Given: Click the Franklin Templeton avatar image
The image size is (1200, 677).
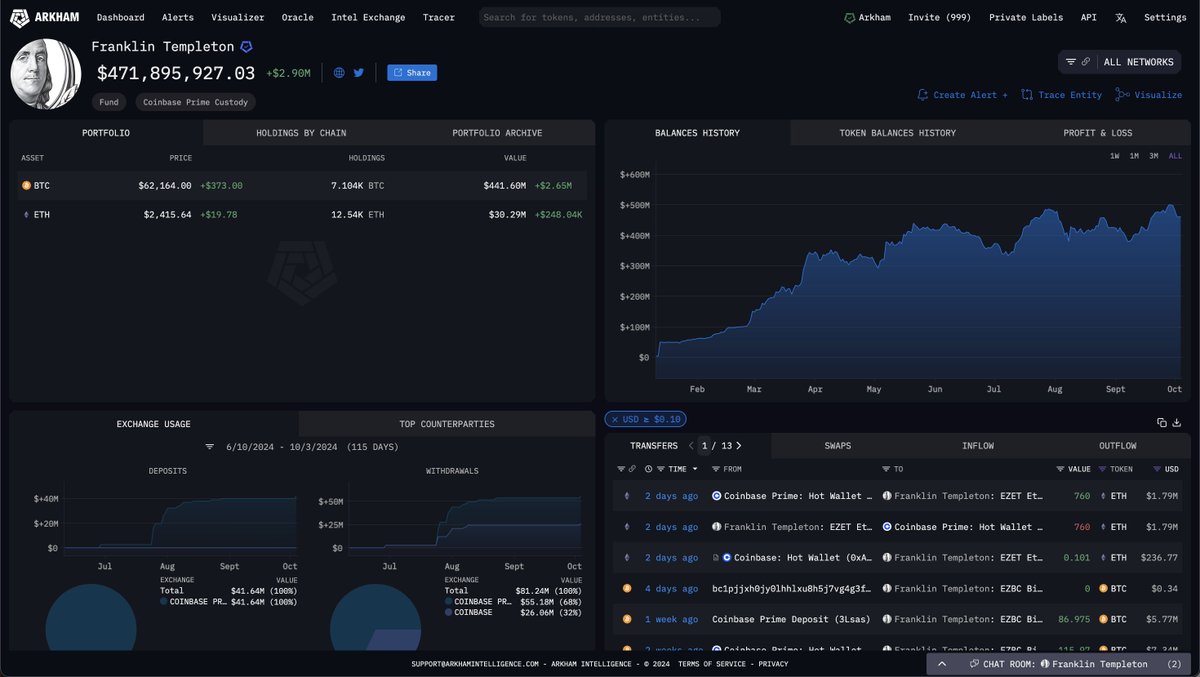Looking at the screenshot, I should point(46,75).
